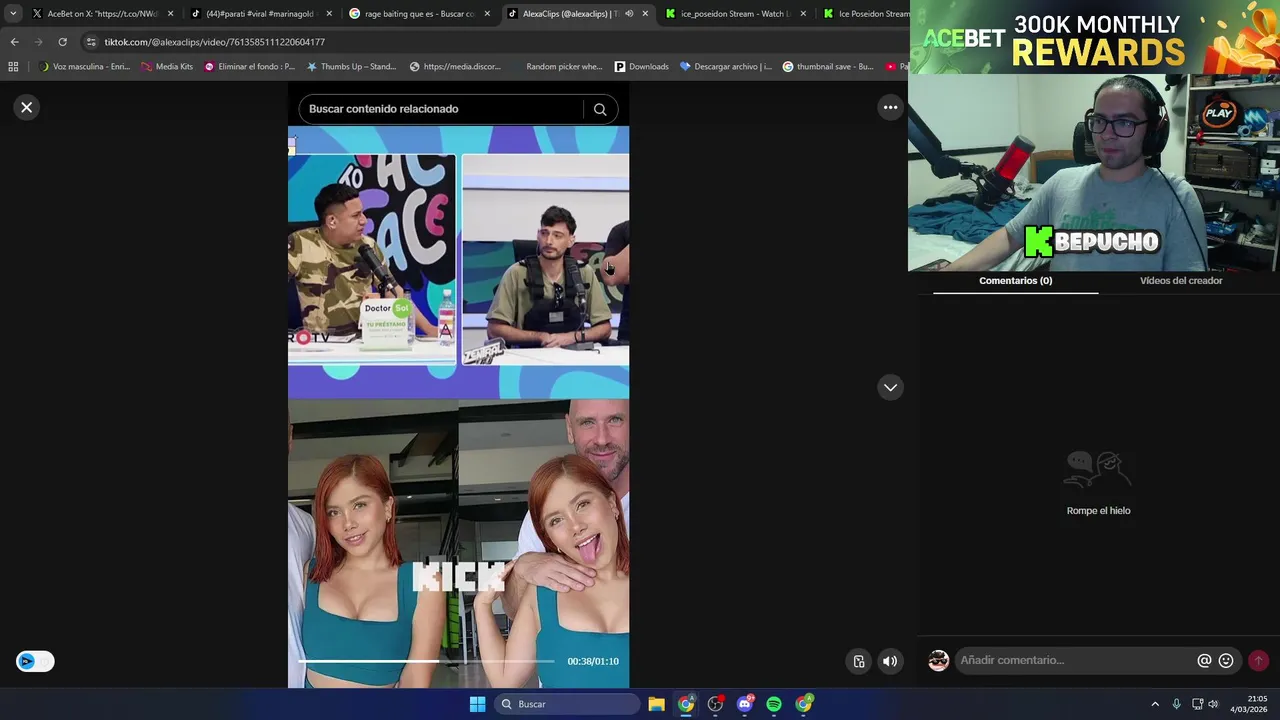This screenshot has width=1280, height=720.
Task: Click the site information icon in address bar
Action: pyautogui.click(x=91, y=42)
